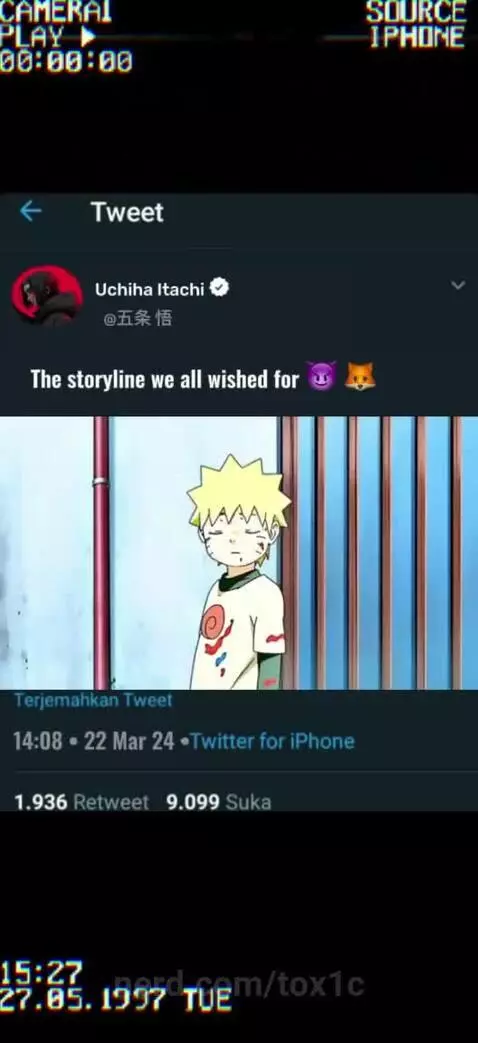Image resolution: width=478 pixels, height=1043 pixels.
Task: View the 9.099 Suka list
Action: pyautogui.click(x=219, y=802)
